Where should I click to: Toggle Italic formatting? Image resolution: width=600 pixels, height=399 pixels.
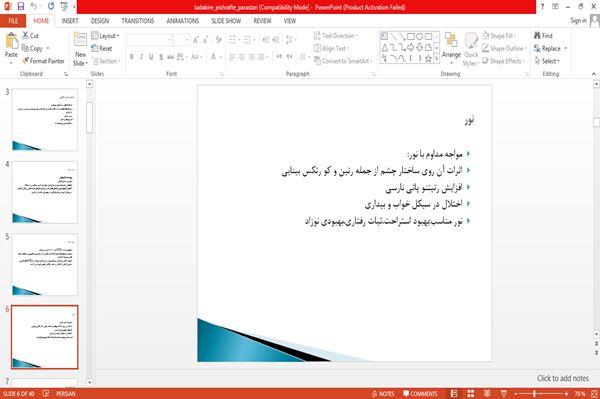(141, 57)
